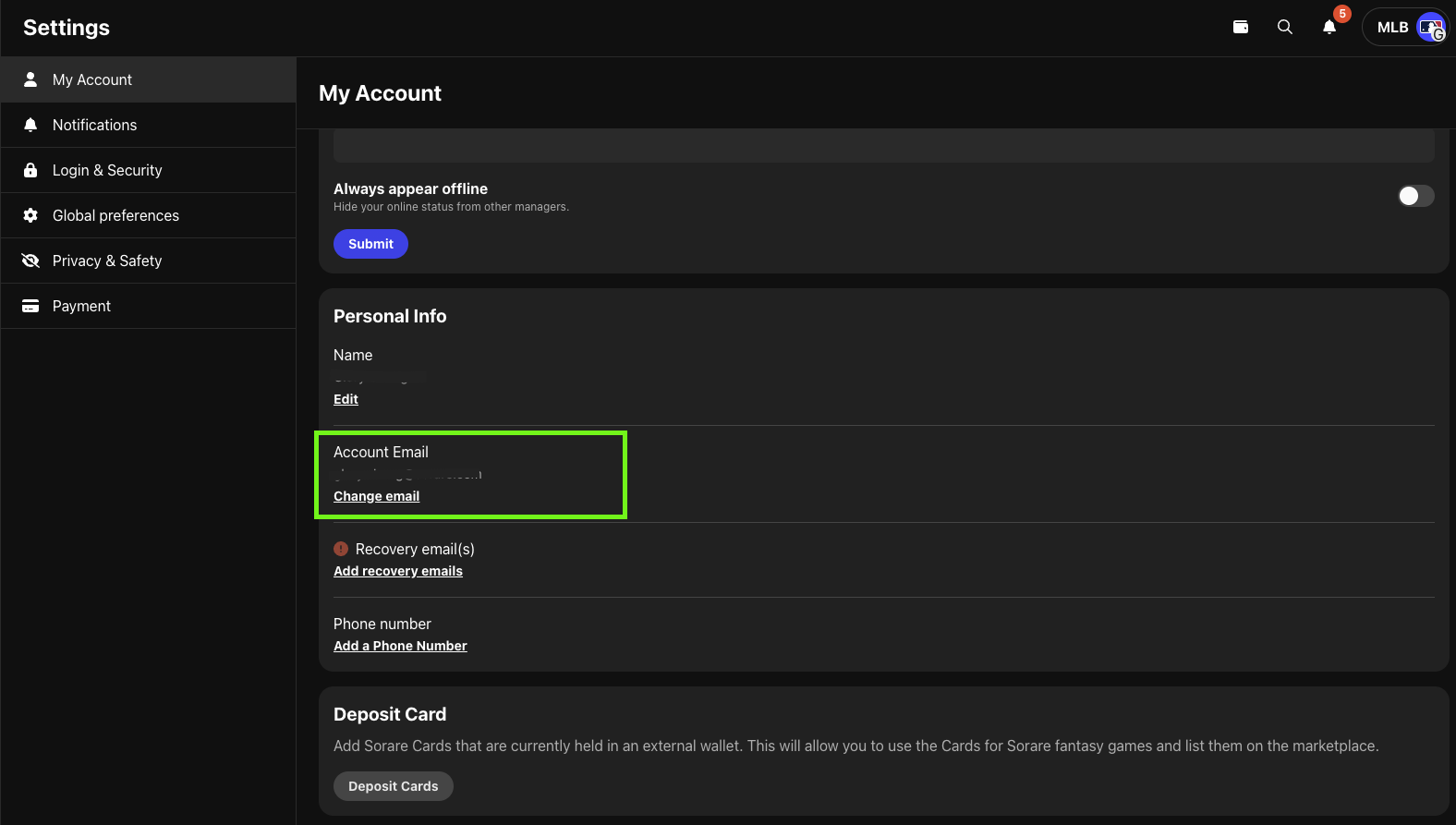Click Add recovery emails link
This screenshot has width=1456, height=825.
click(x=397, y=571)
